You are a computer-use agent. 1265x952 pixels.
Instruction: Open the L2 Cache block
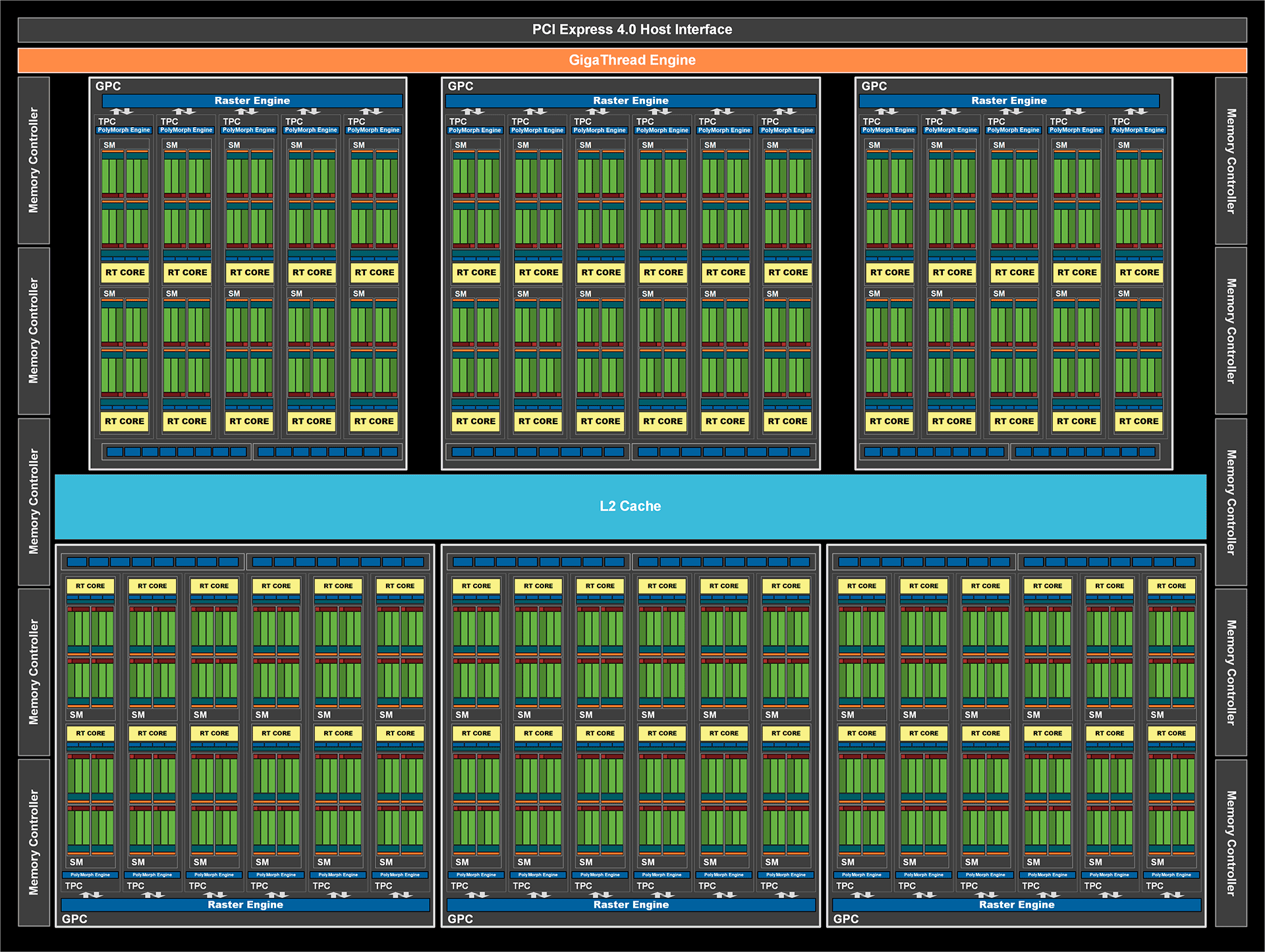coord(631,506)
